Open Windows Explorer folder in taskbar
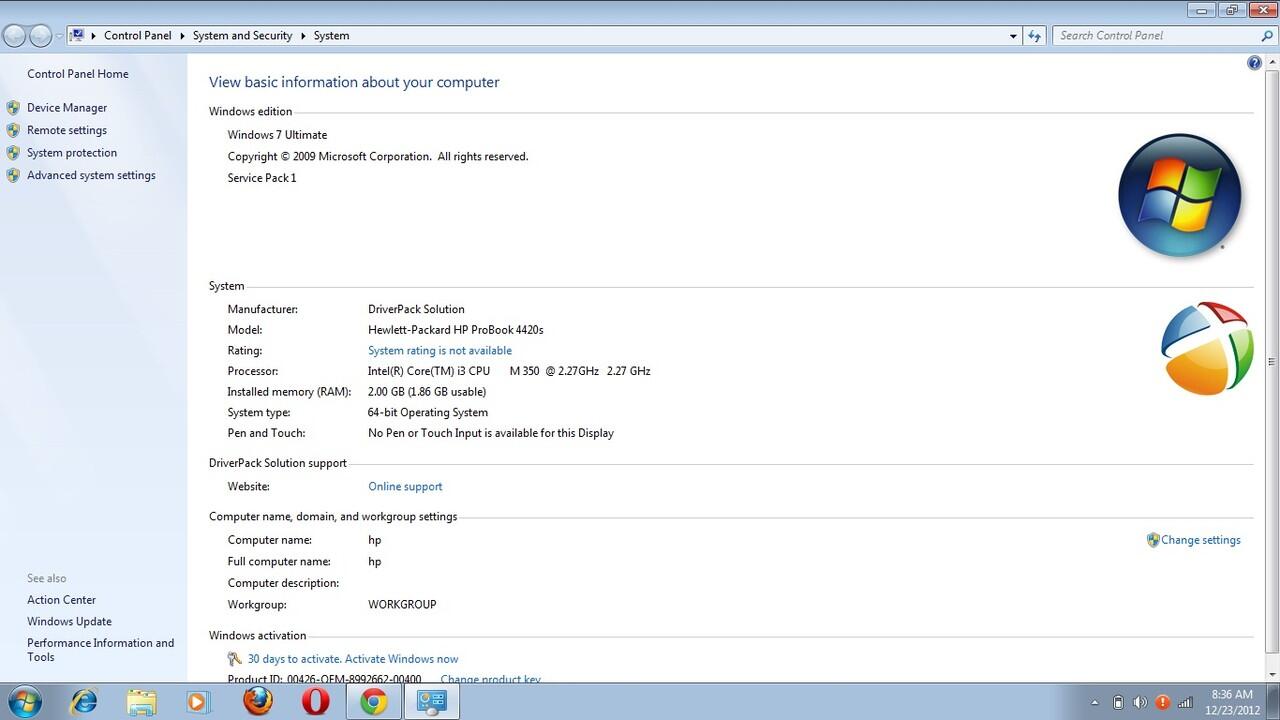Image resolution: width=1280 pixels, height=720 pixels. click(x=141, y=702)
